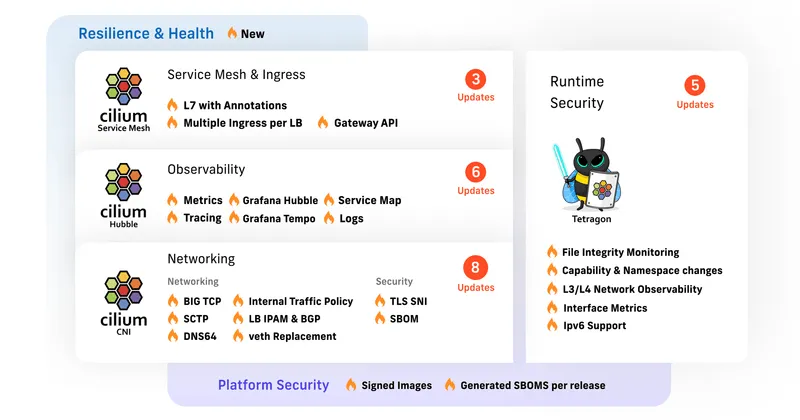Click flame icon next to Gateway API
Screen dimensions: 800x420
coord(323,122)
